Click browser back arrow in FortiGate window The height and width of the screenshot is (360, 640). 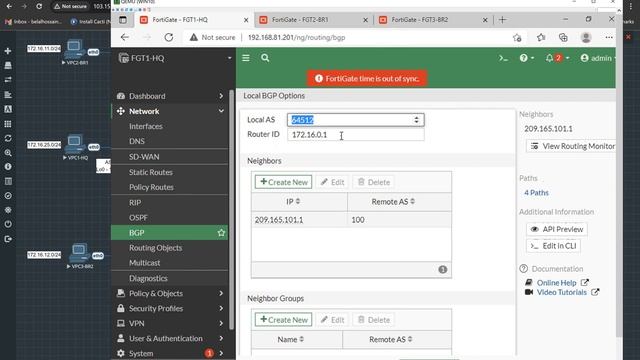pyautogui.click(x=125, y=37)
